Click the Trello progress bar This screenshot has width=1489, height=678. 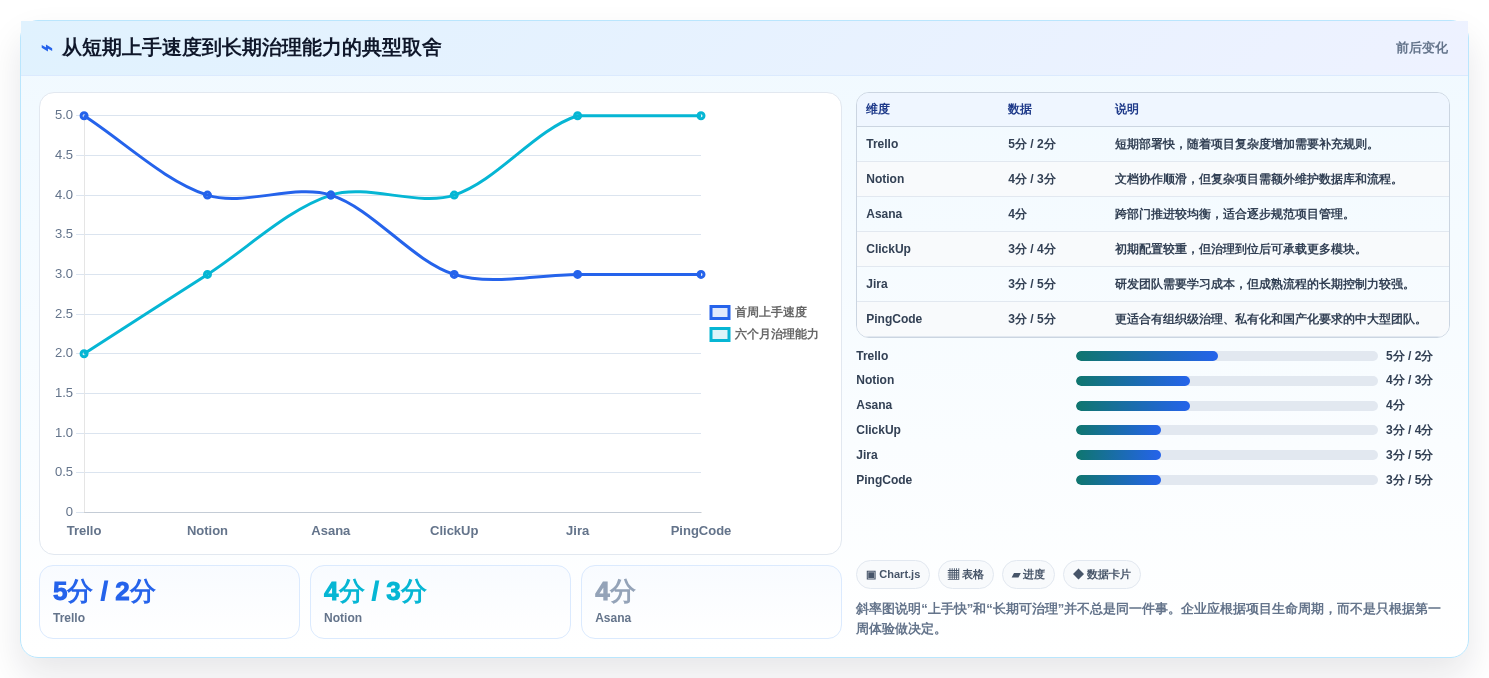pyautogui.click(x=1226, y=356)
